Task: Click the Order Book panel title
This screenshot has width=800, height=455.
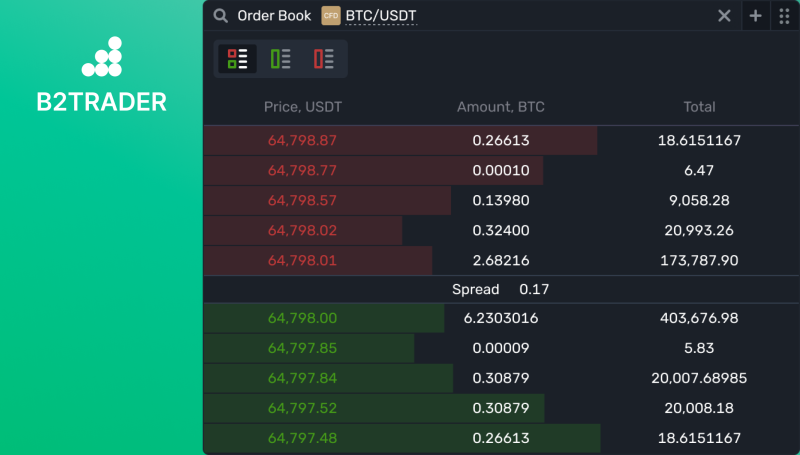Action: tap(274, 16)
